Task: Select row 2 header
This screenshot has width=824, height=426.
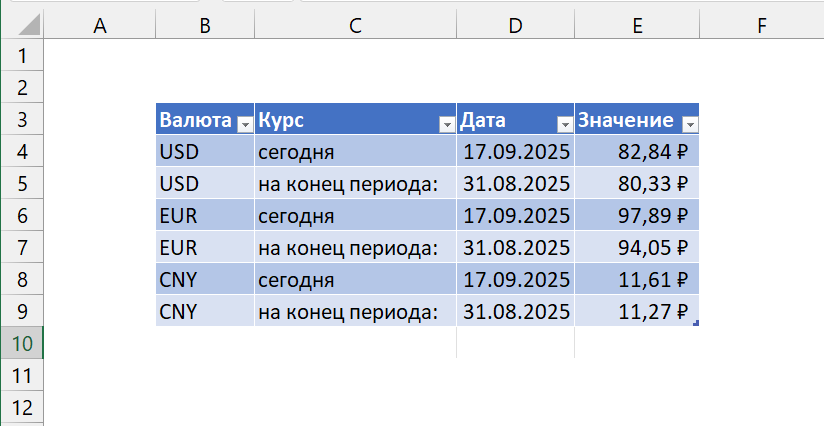Action: [22, 87]
